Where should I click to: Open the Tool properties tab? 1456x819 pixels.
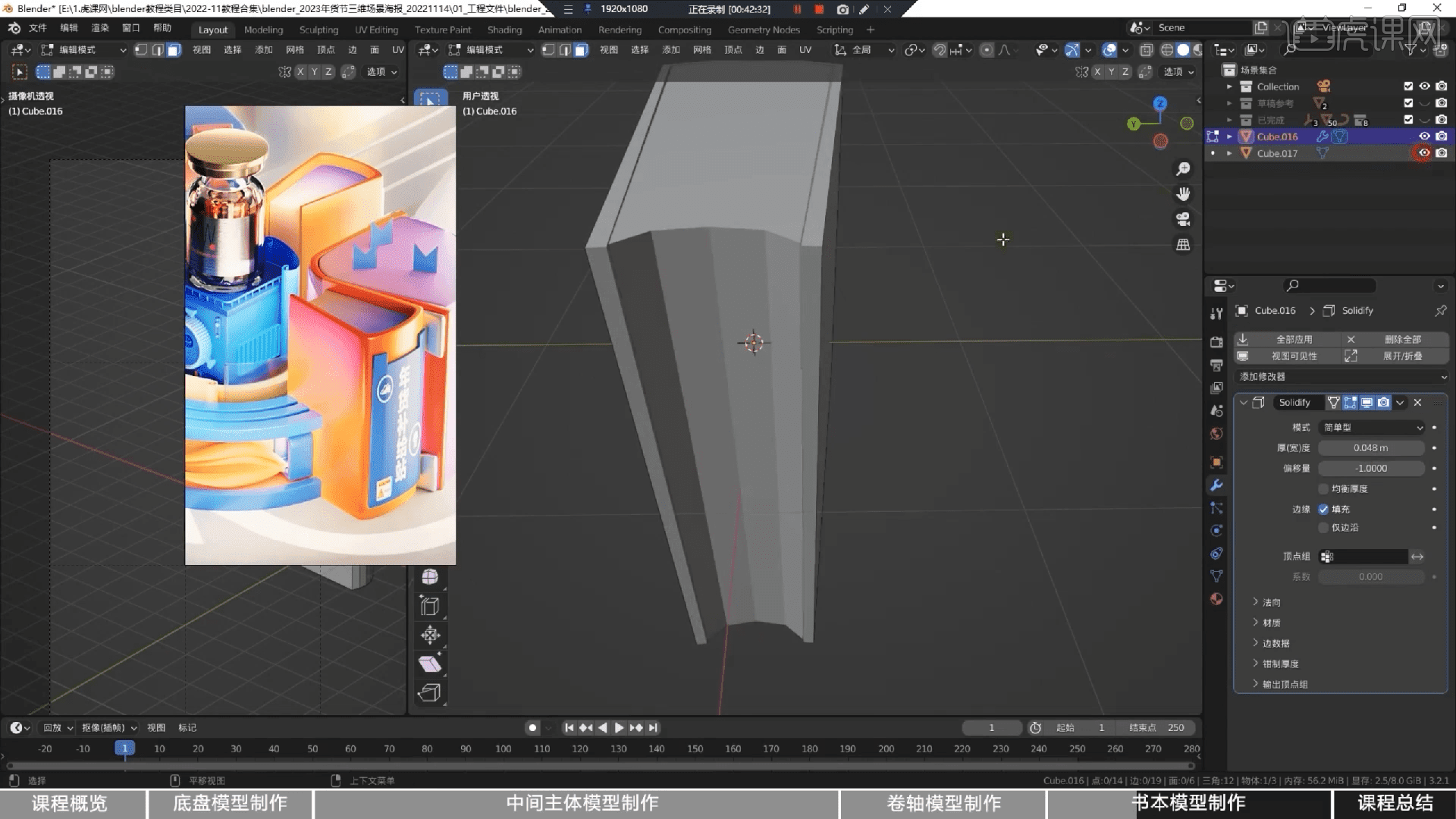(x=1216, y=313)
